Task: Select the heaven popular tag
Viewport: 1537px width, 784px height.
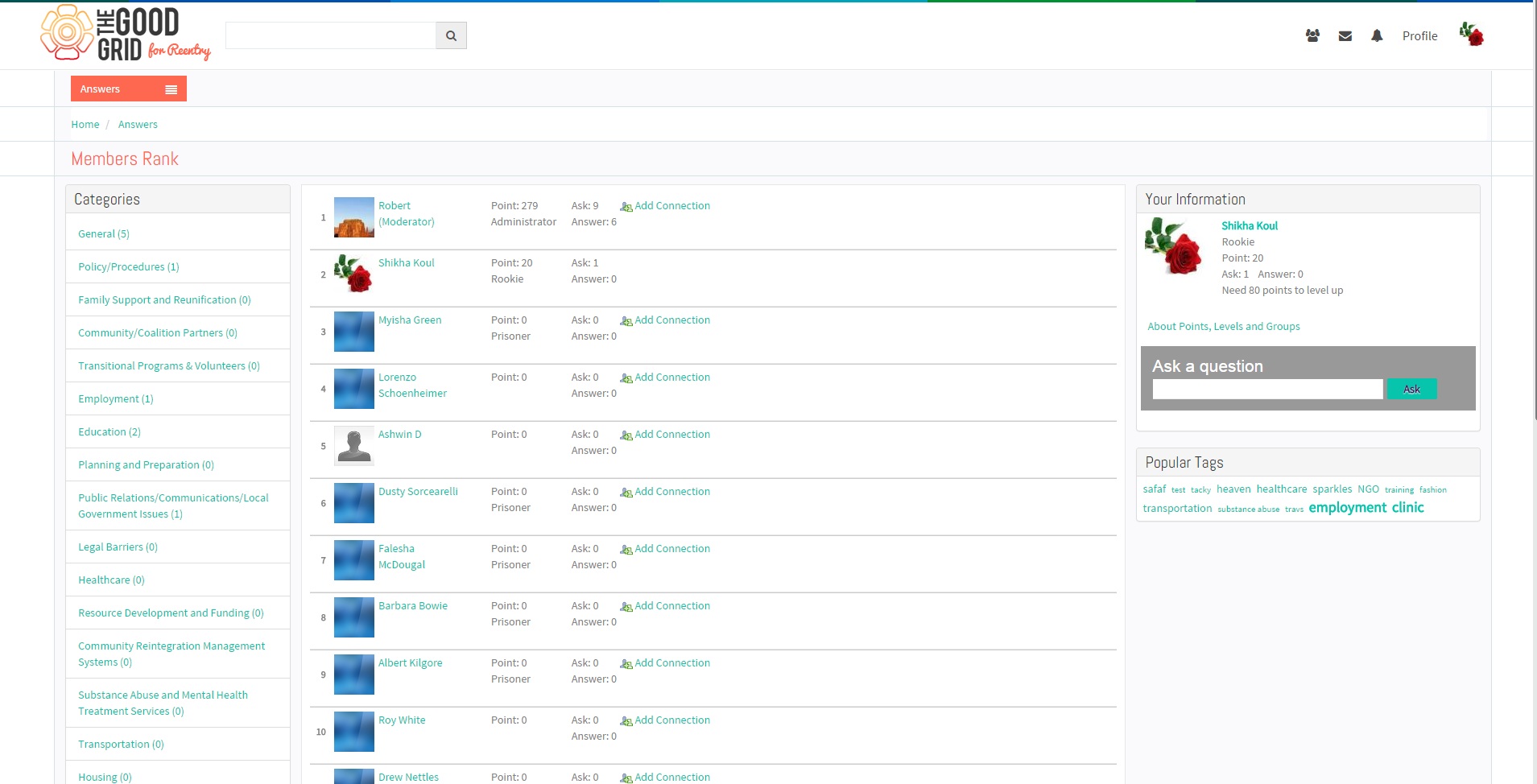Action: [x=1233, y=489]
